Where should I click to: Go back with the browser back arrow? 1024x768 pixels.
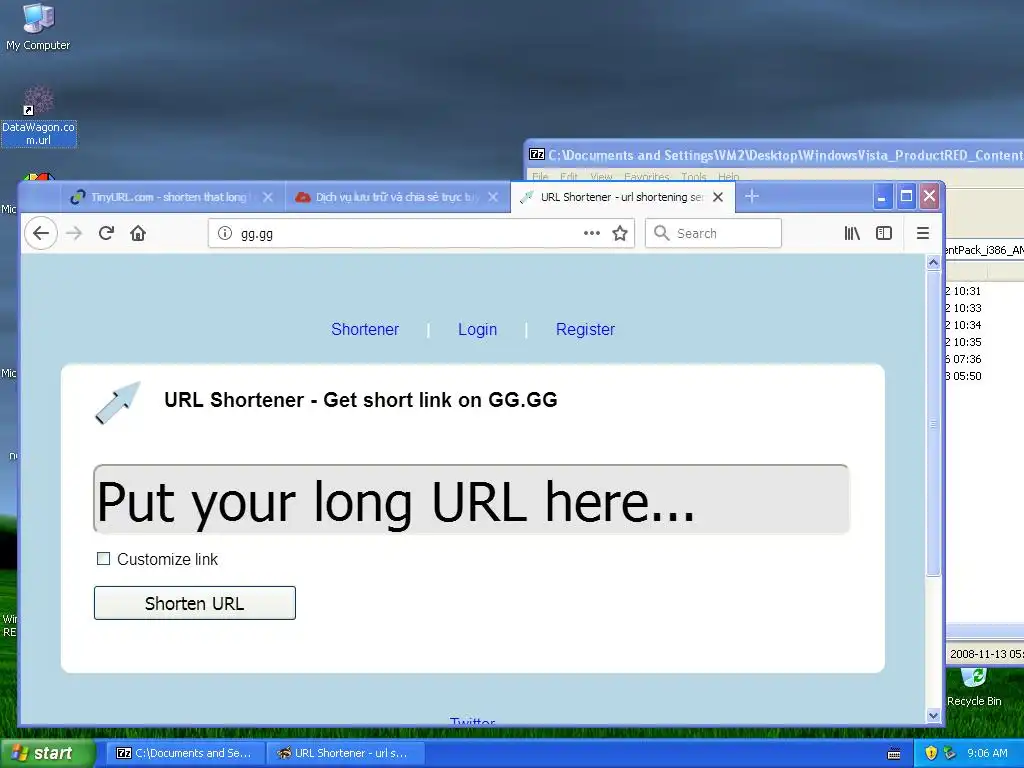pyautogui.click(x=40, y=233)
